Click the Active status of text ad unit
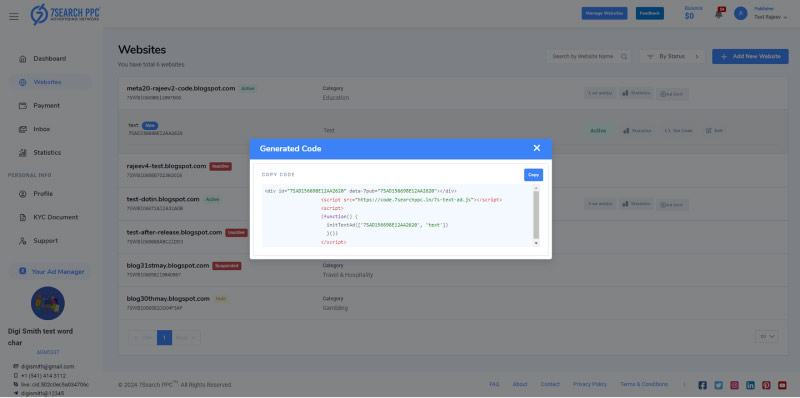800x398 pixels. (x=598, y=131)
